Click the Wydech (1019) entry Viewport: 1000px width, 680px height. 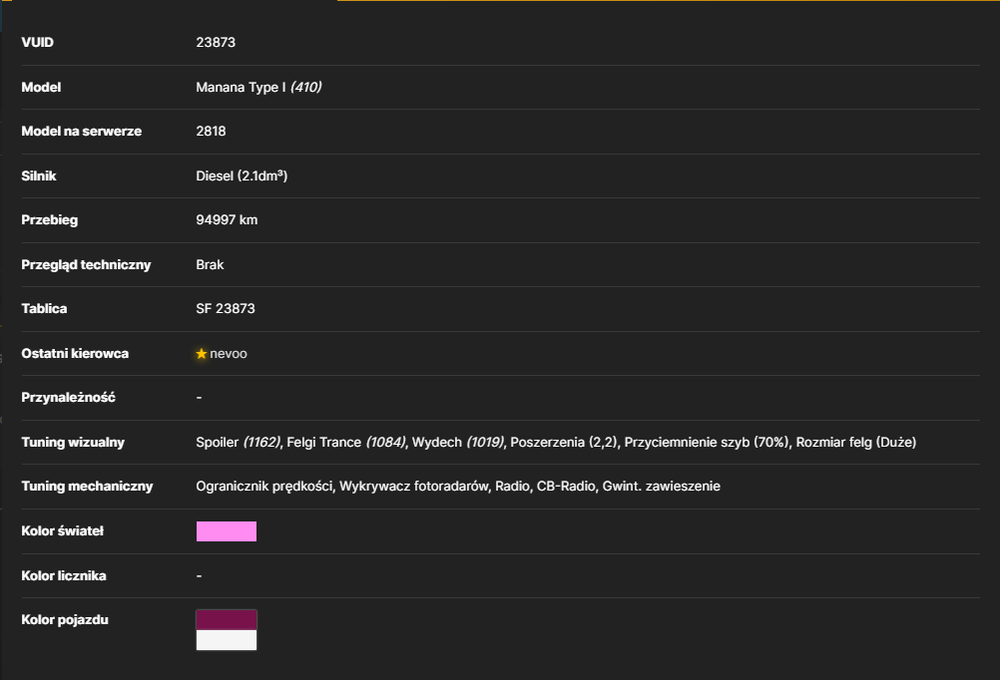(x=458, y=442)
